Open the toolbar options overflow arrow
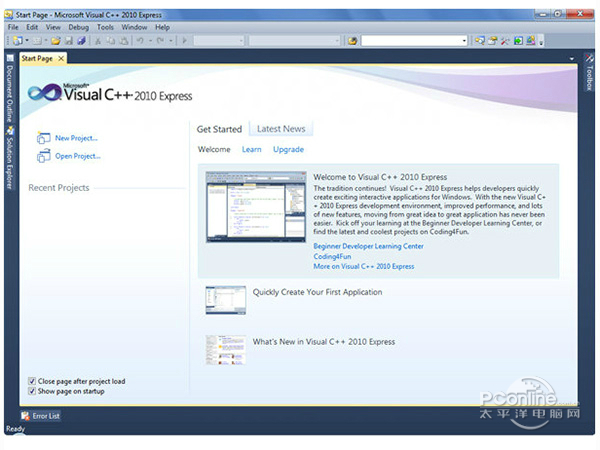The image size is (600, 450). coord(541,41)
